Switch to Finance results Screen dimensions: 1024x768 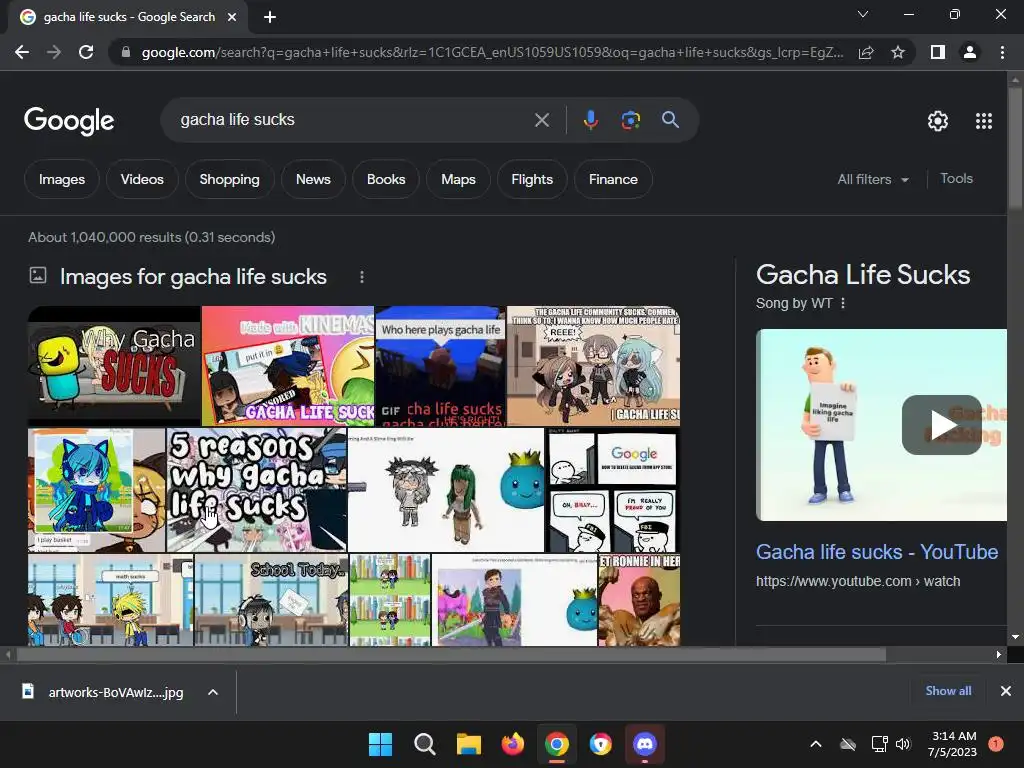[x=613, y=179]
